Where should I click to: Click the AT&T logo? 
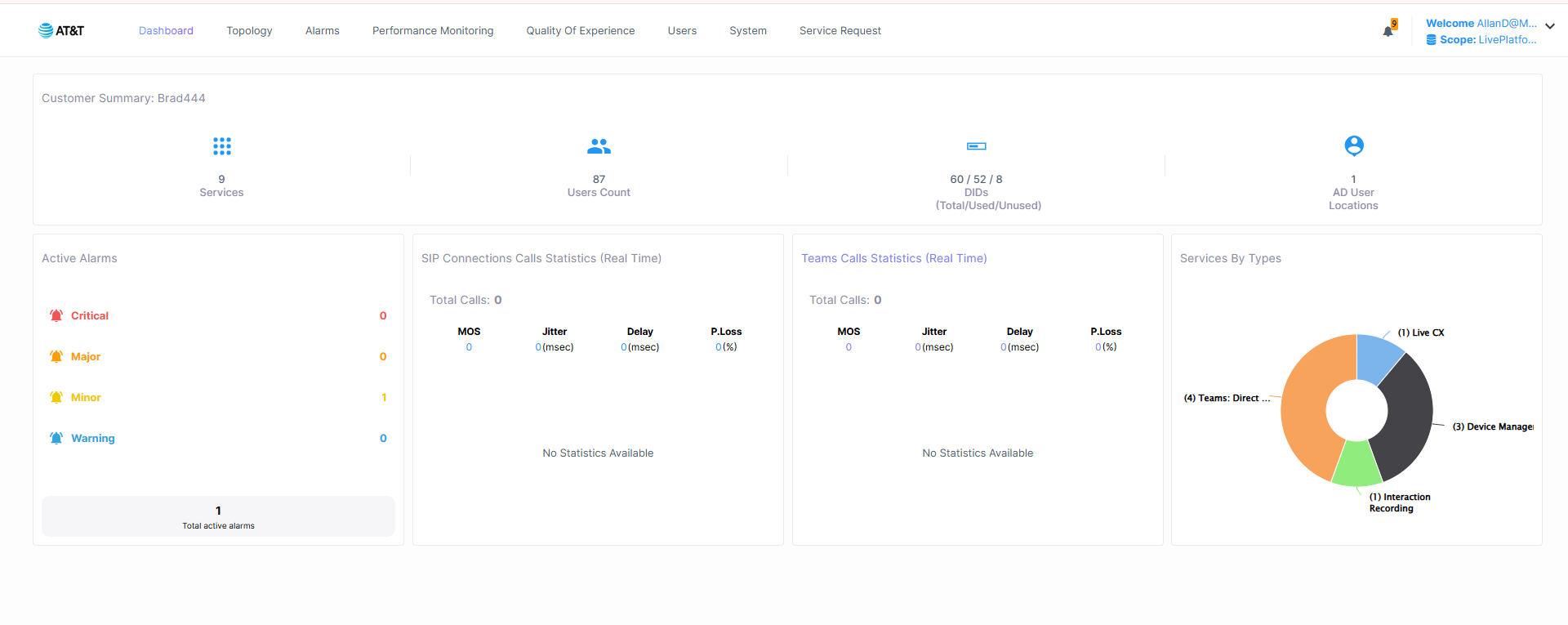[x=61, y=31]
